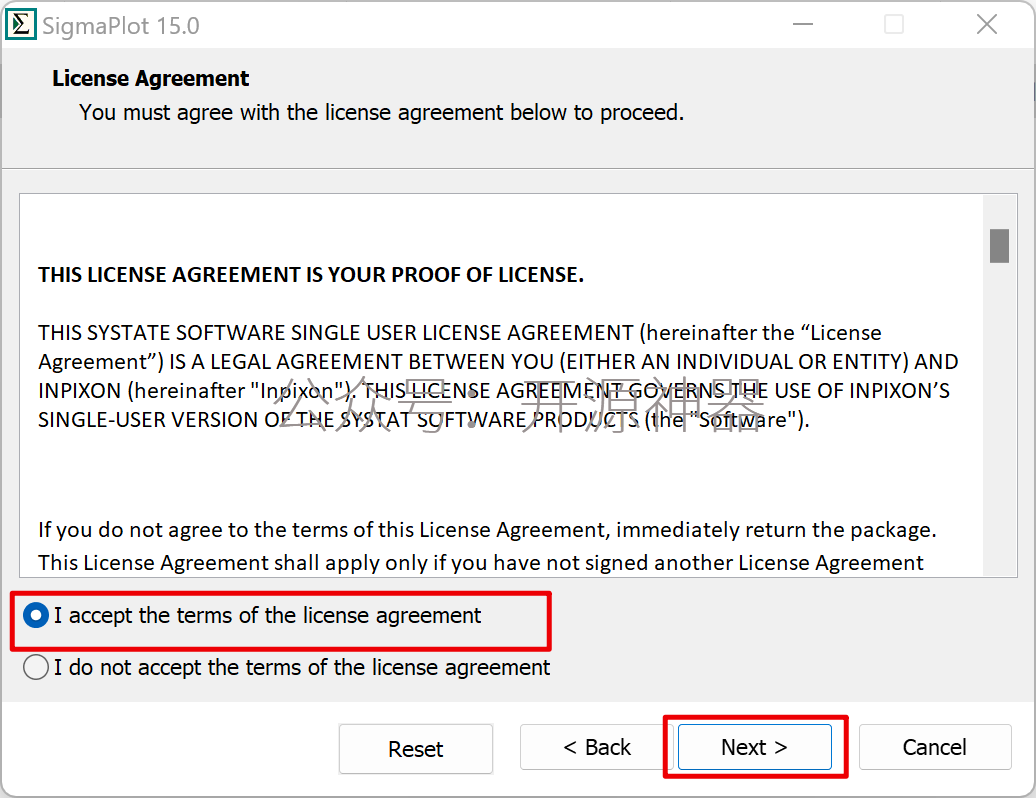Click the "License Agreement" page heading
This screenshot has height=798, width=1036.
coord(151,79)
